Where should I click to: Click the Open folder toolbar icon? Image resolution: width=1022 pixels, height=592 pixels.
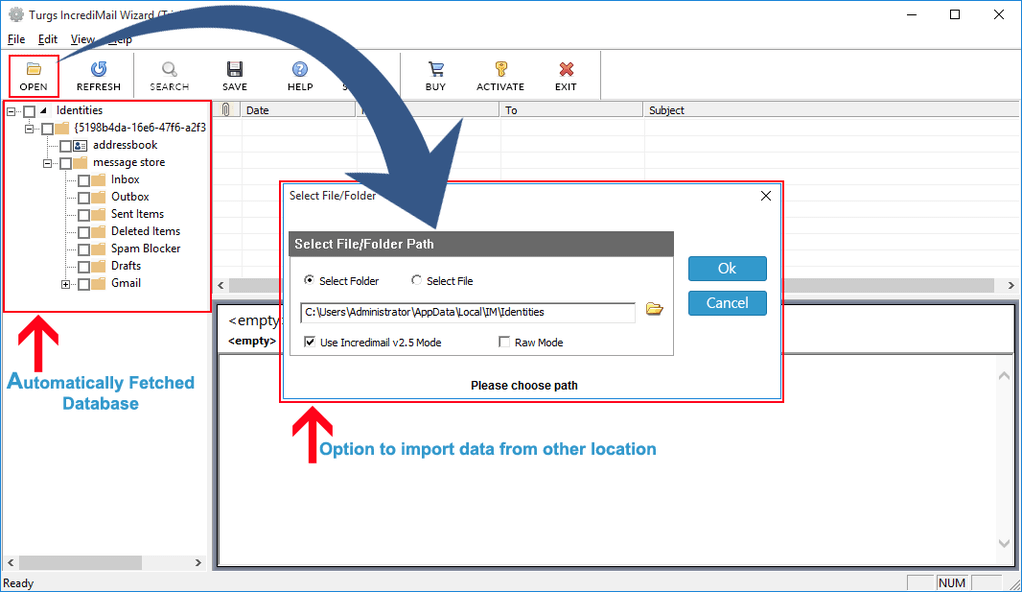[x=33, y=70]
